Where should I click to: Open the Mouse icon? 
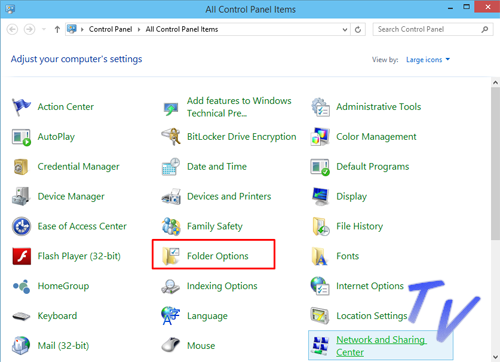coord(171,345)
